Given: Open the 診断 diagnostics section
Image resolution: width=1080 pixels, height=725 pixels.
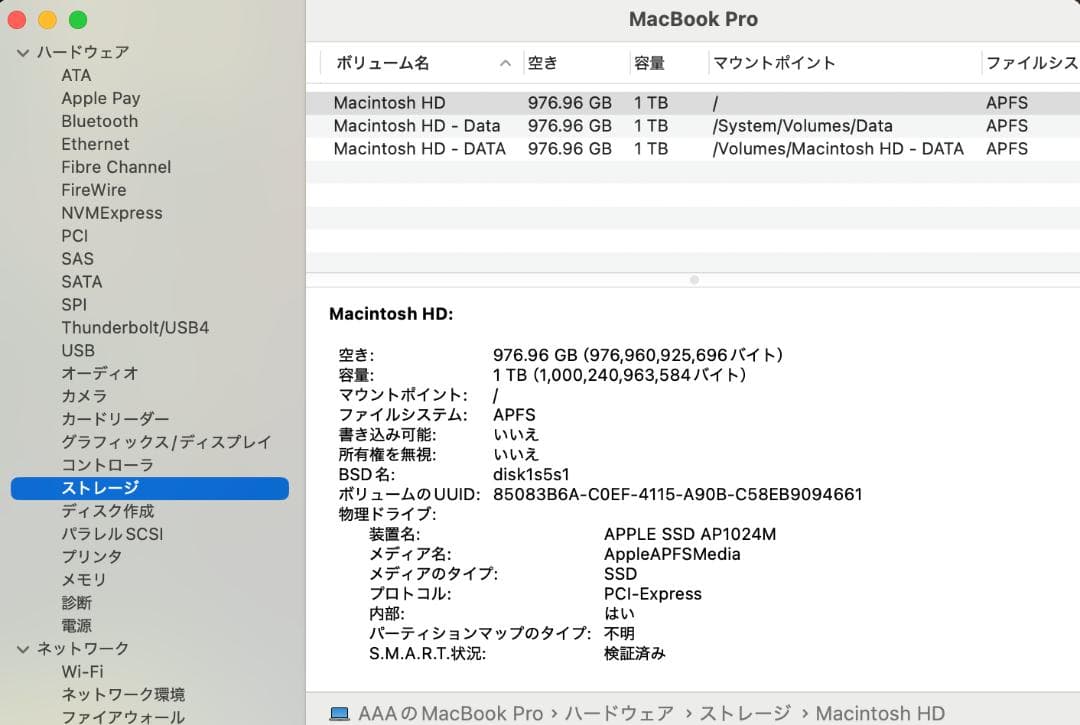Looking at the screenshot, I should [80, 602].
